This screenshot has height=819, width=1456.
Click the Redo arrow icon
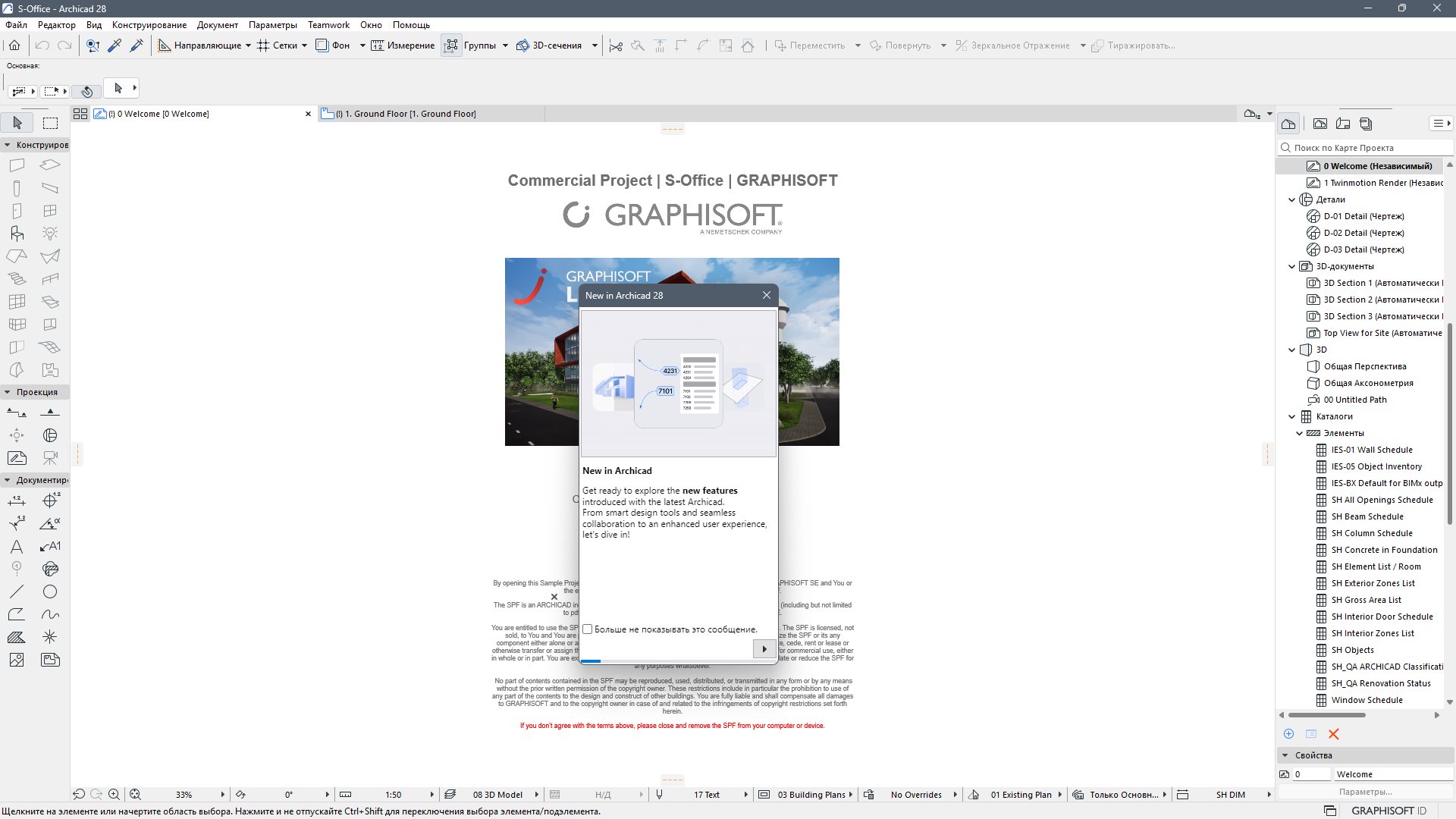tap(65, 45)
